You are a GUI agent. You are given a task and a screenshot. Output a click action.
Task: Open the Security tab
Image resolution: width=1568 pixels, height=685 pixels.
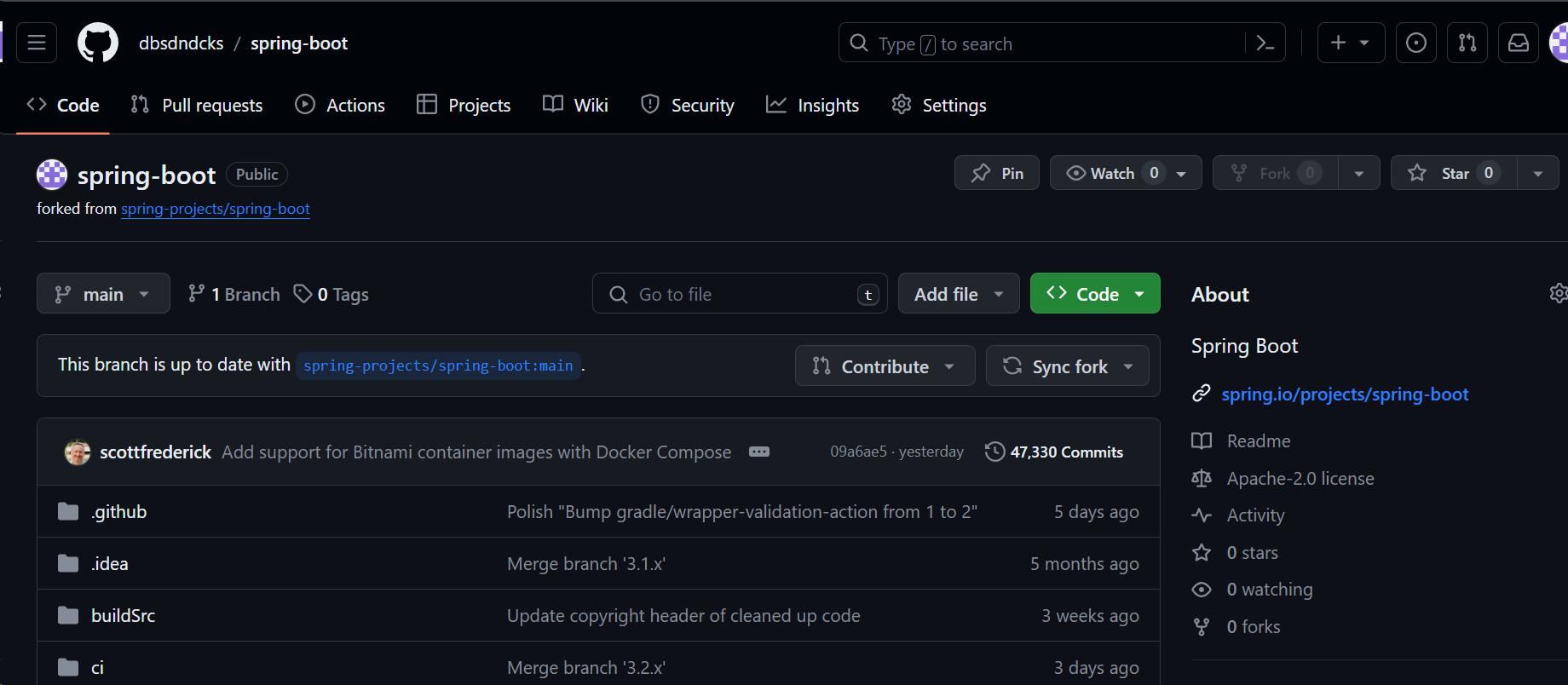click(x=687, y=105)
